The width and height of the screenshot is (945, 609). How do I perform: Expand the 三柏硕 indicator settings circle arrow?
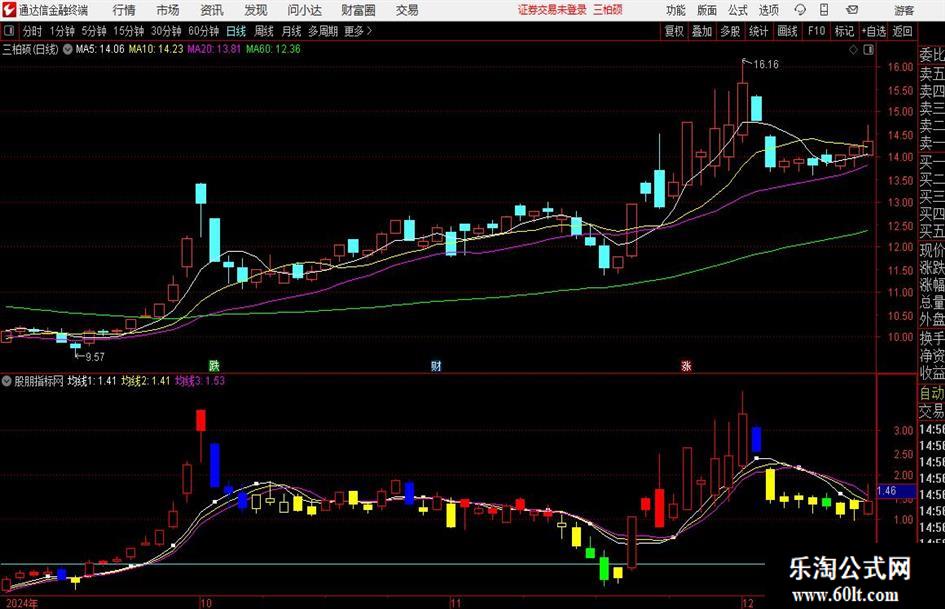tap(68, 49)
